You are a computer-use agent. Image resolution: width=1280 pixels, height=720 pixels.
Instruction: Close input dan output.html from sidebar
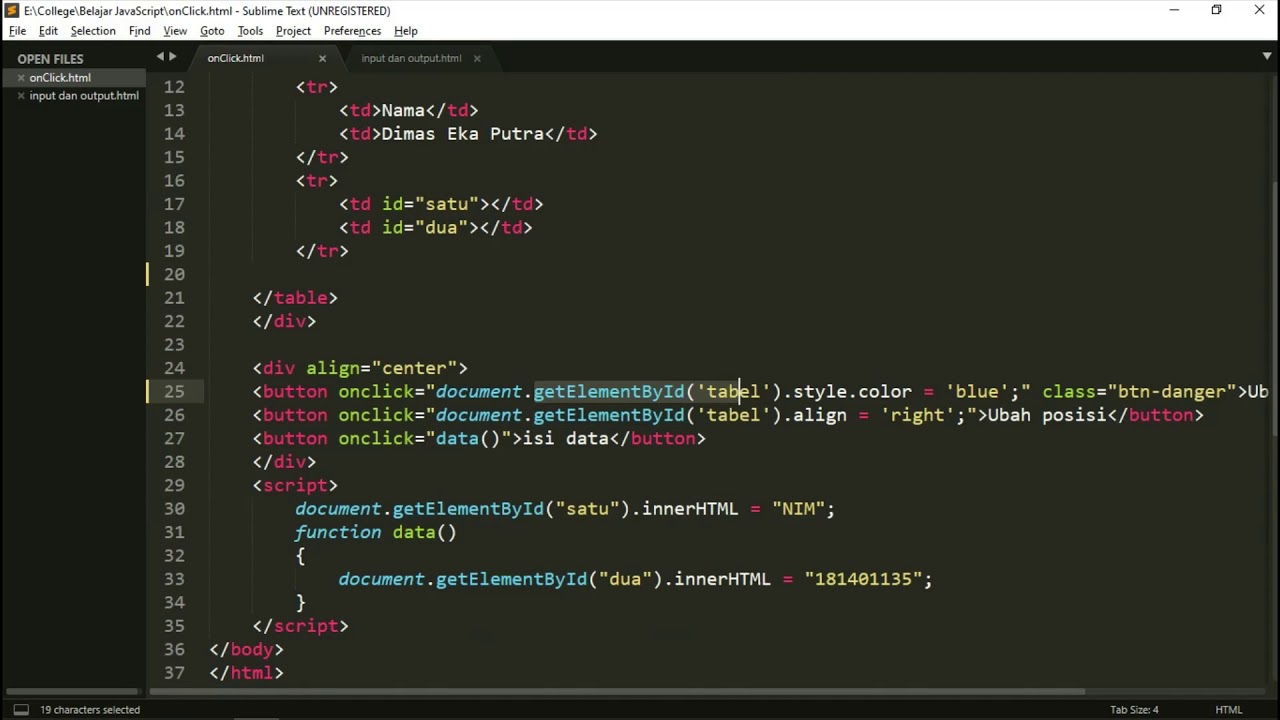pyautogui.click(x=21, y=96)
